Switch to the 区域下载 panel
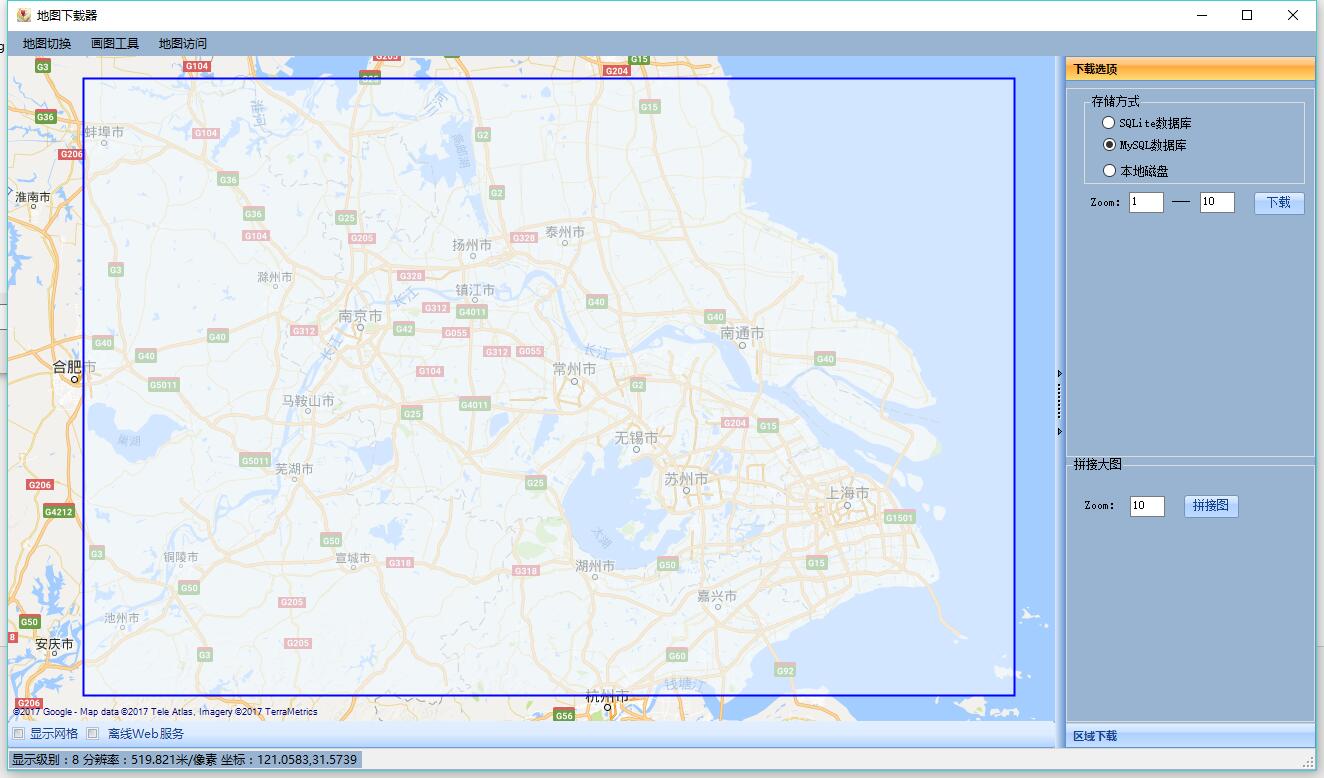 click(x=1190, y=736)
